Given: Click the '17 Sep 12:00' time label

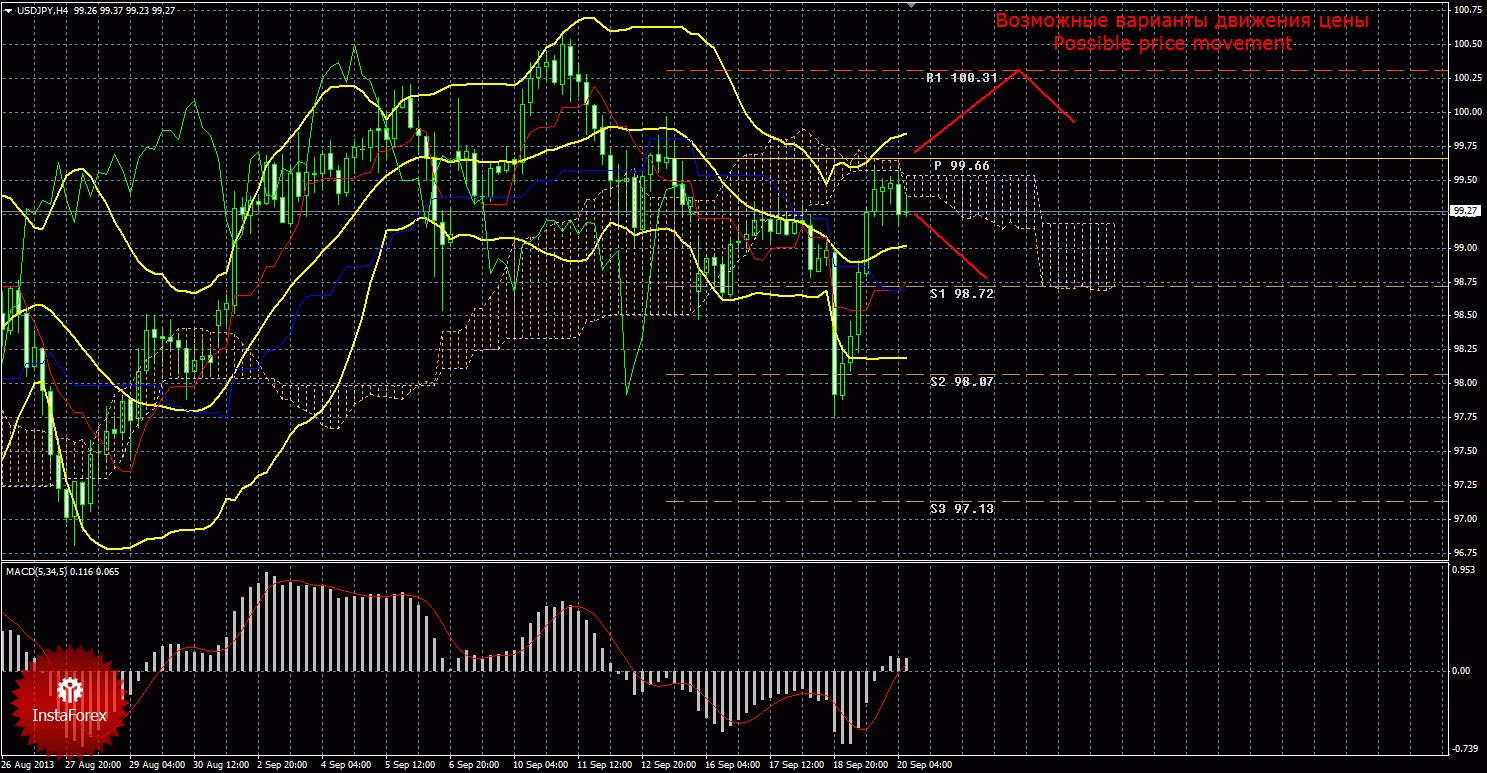Looking at the screenshot, I should pyautogui.click(x=796, y=765).
